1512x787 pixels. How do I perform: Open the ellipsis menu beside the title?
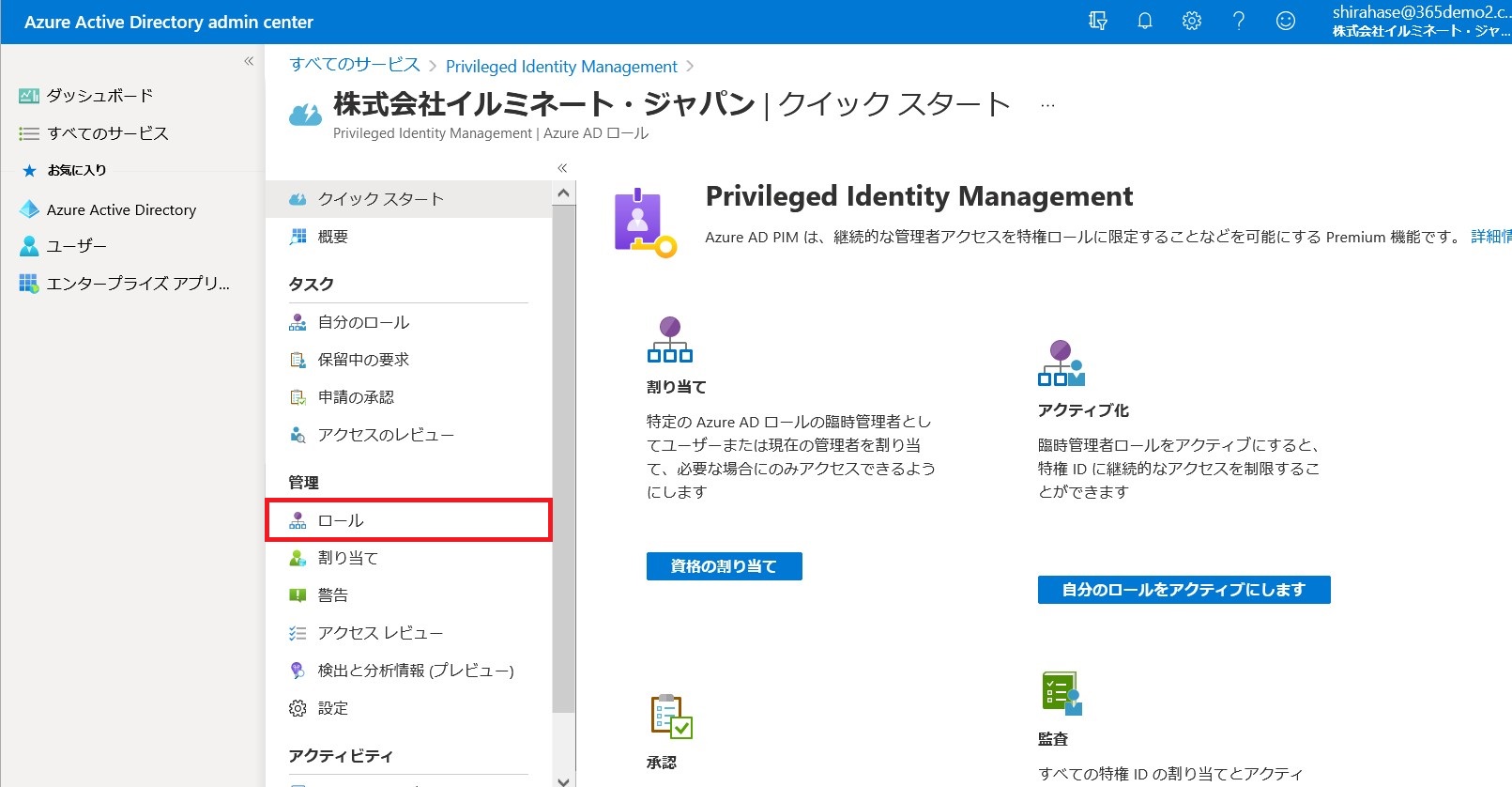tap(1047, 105)
